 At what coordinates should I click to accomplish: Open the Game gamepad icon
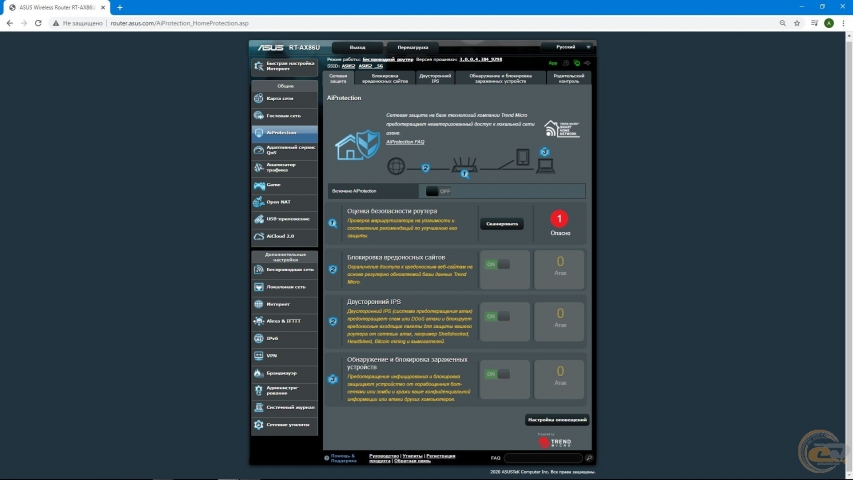[x=258, y=185]
